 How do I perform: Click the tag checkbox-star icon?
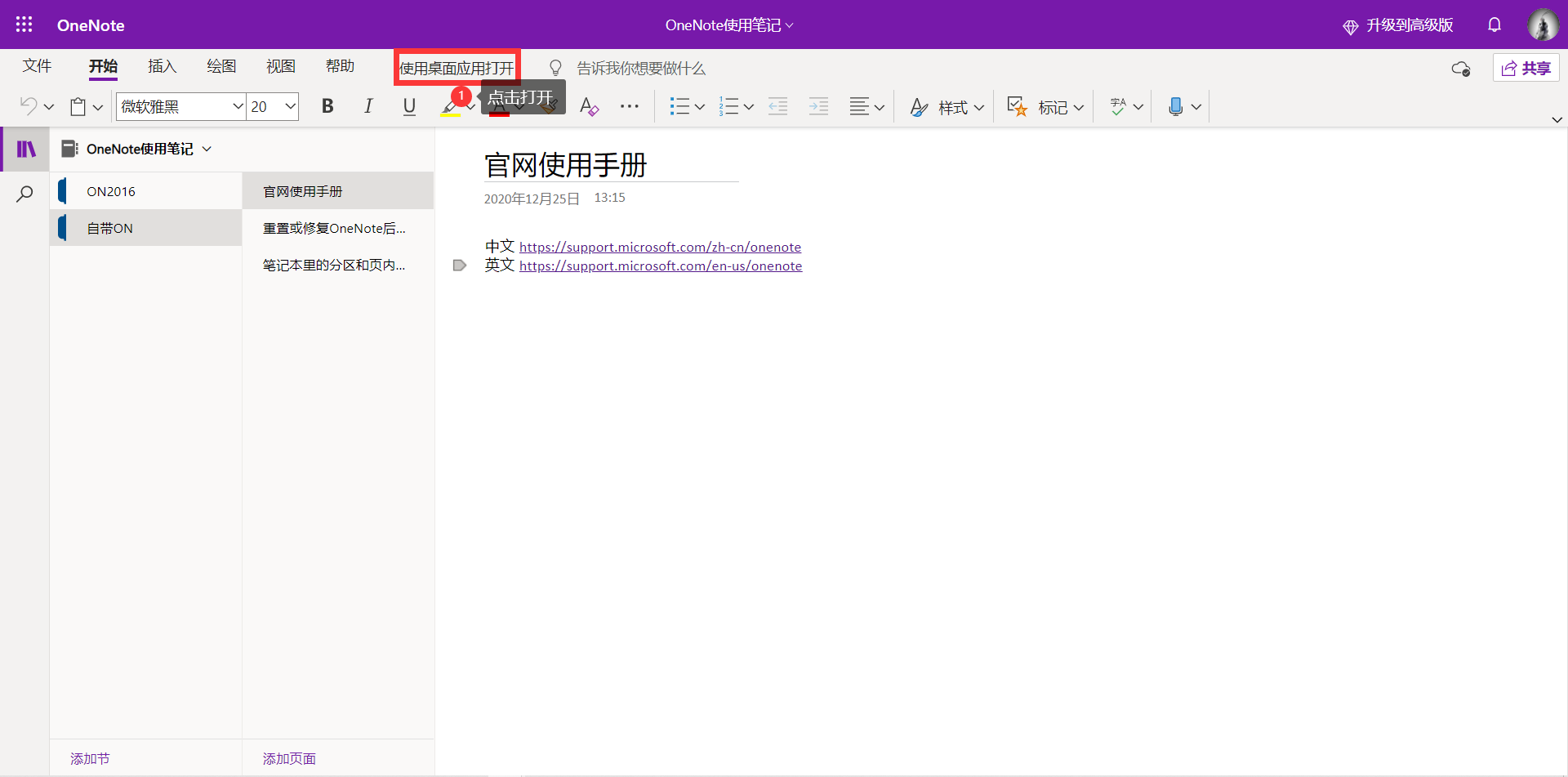pyautogui.click(x=1017, y=106)
